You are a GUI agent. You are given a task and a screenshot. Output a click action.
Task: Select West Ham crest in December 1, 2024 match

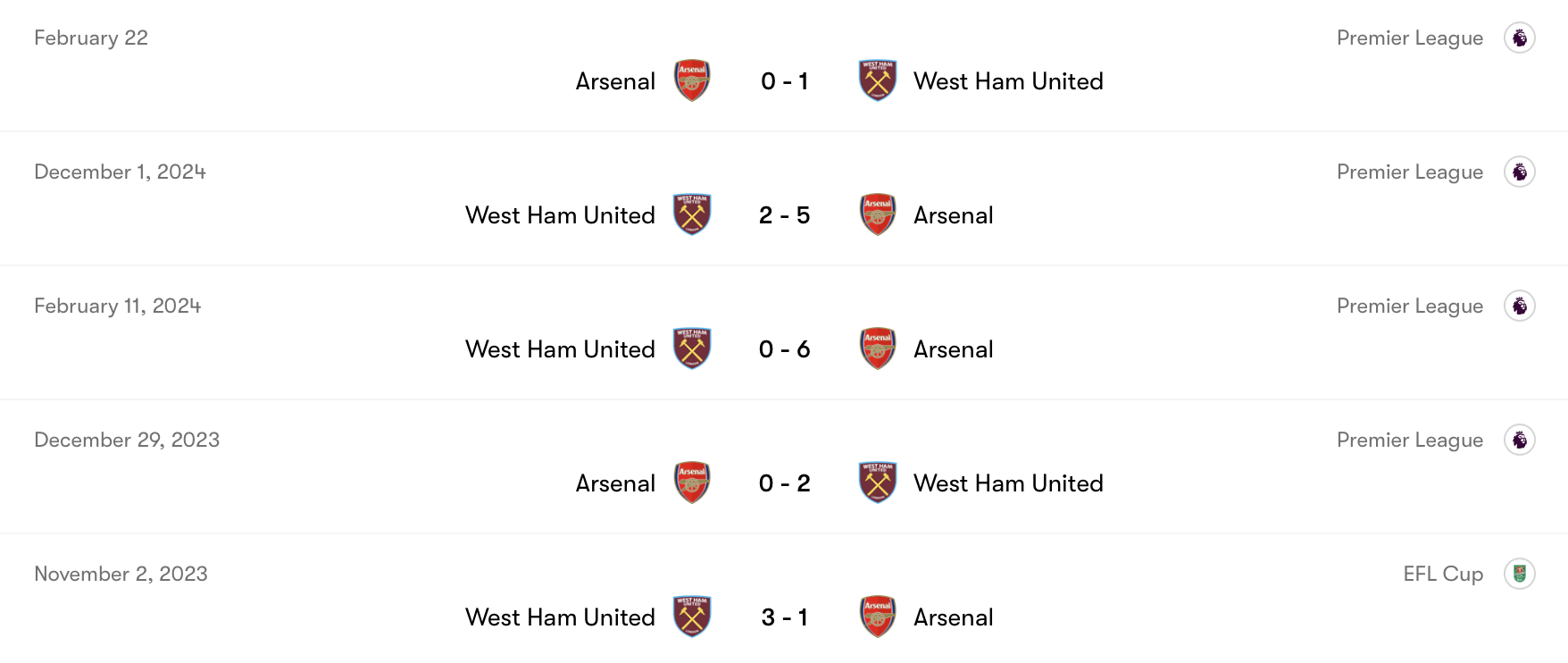(x=692, y=214)
